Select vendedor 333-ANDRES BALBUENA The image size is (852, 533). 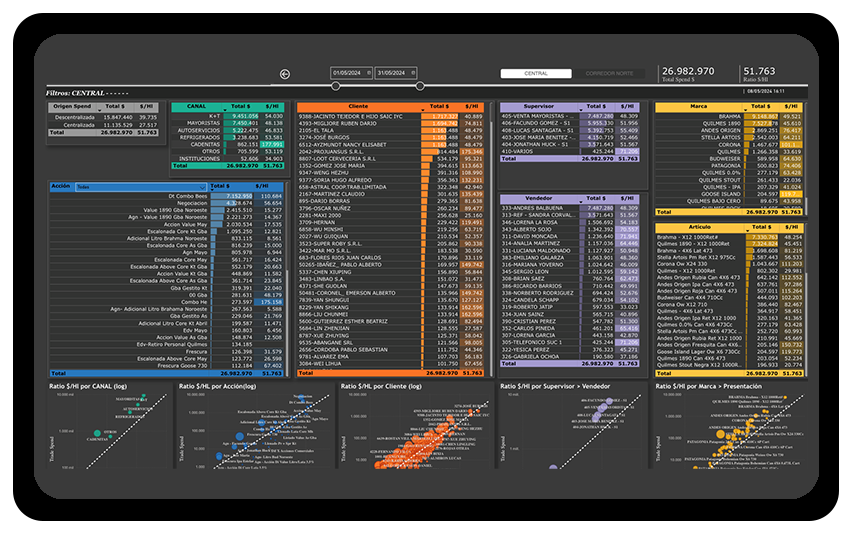(x=569, y=208)
